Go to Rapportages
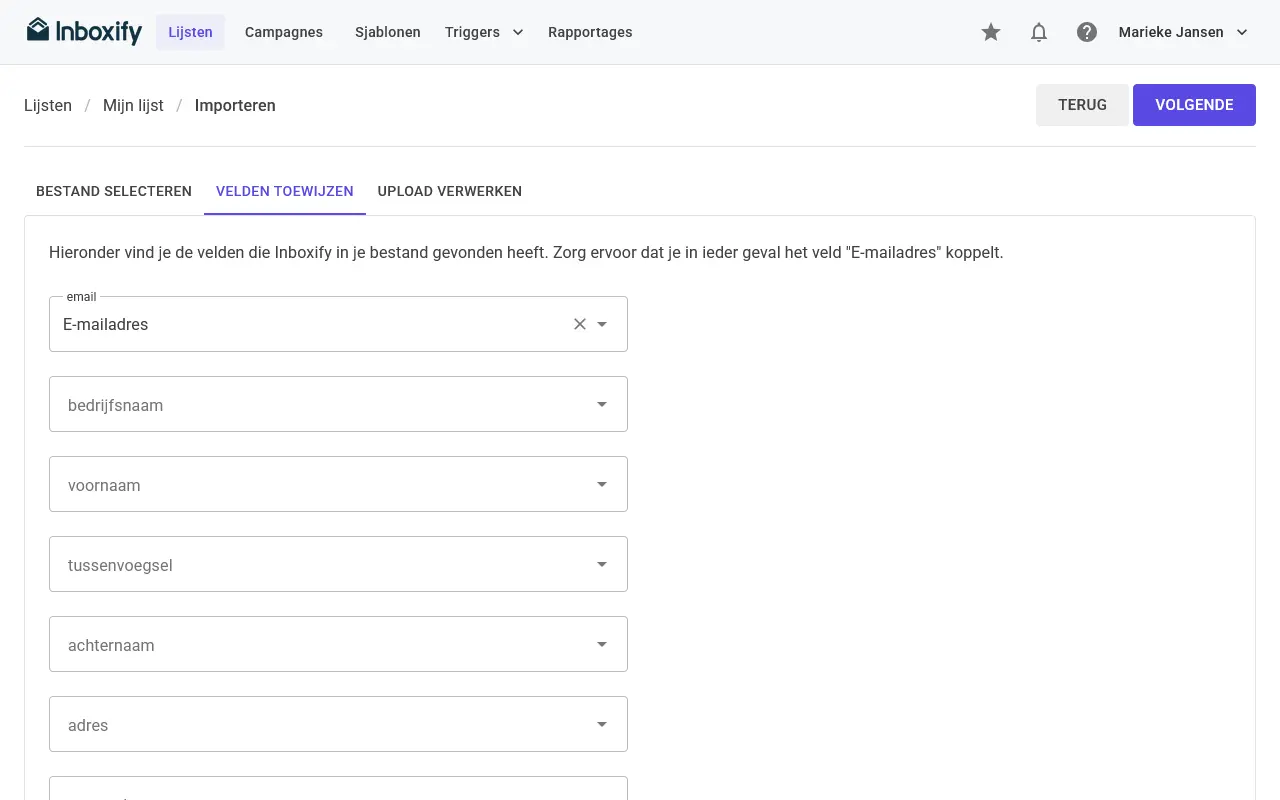Image resolution: width=1280 pixels, height=800 pixels. [x=590, y=32]
